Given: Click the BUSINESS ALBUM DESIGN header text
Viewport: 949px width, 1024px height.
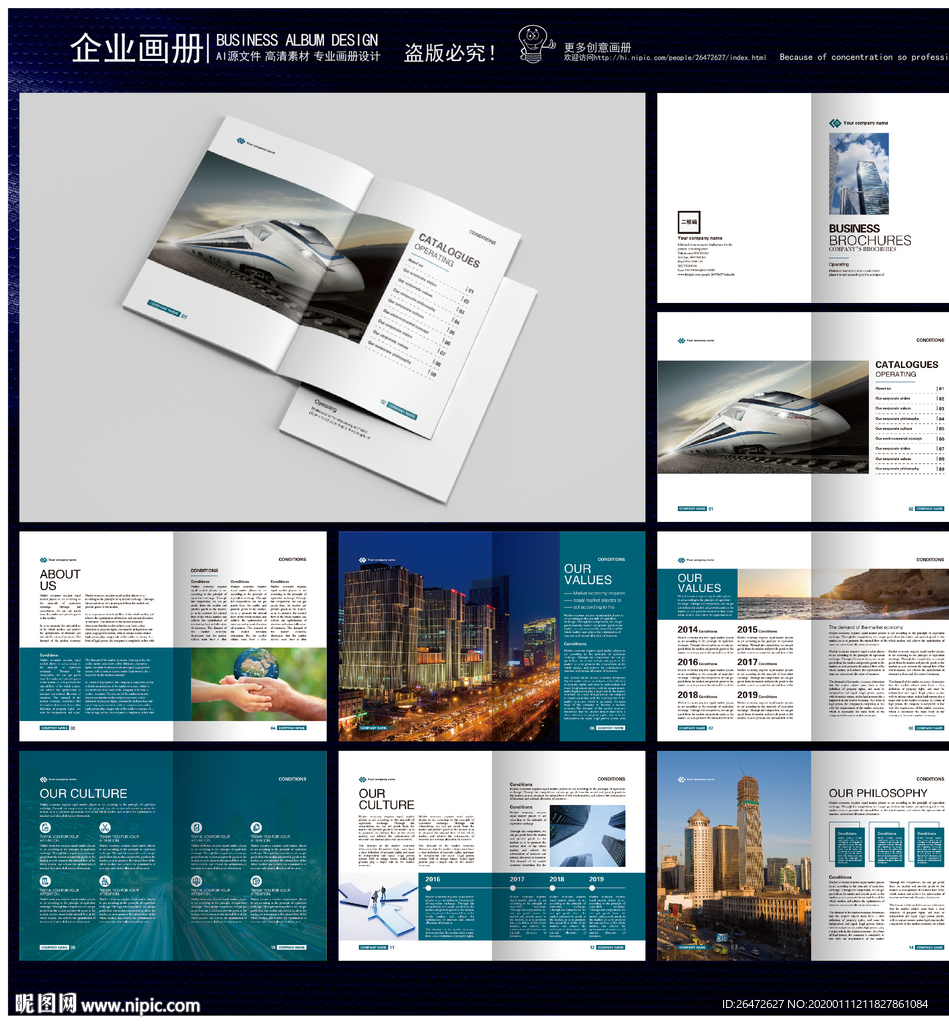Looking at the screenshot, I should click(x=297, y=40).
